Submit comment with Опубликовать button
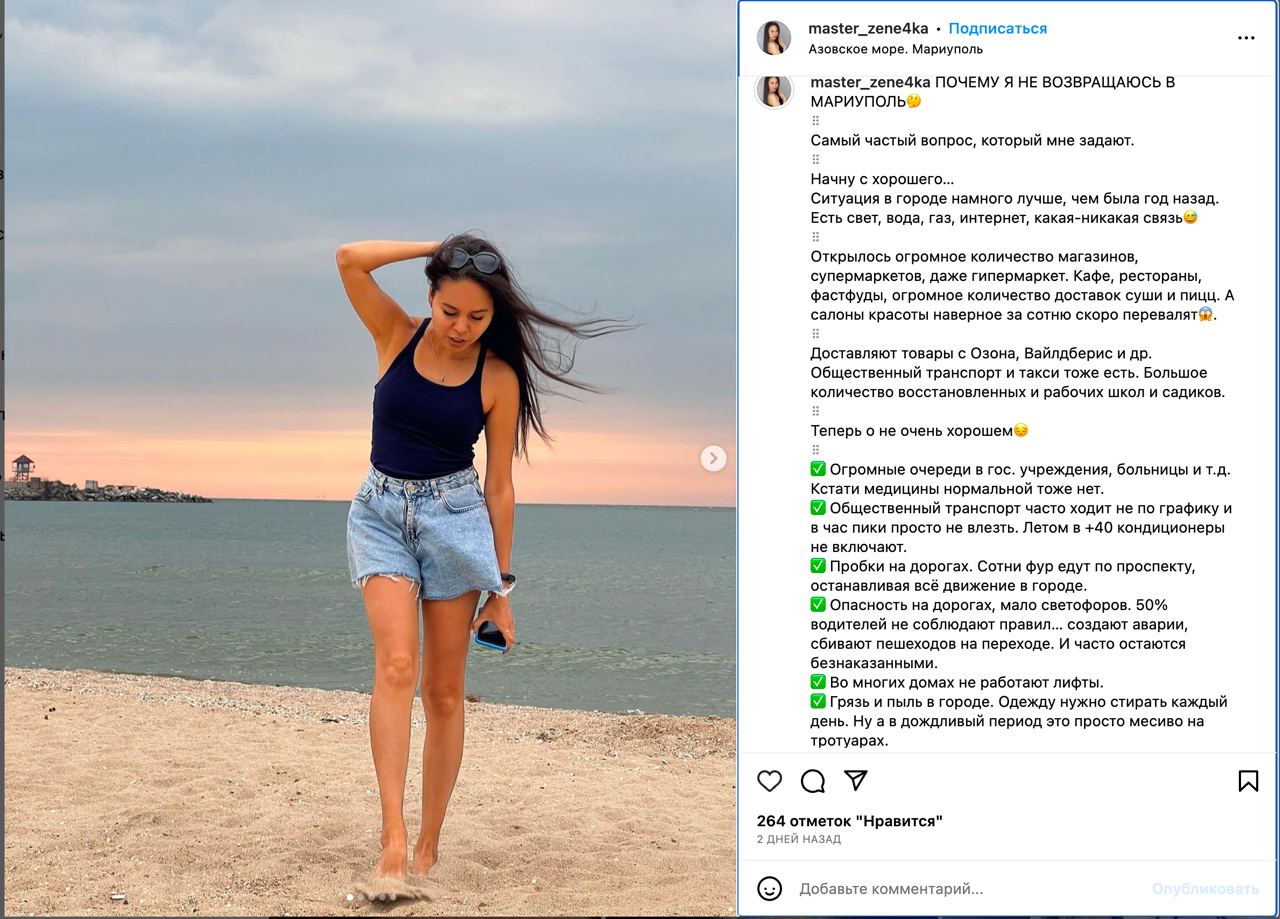Screen dimensions: 1280x919 tap(1205, 888)
